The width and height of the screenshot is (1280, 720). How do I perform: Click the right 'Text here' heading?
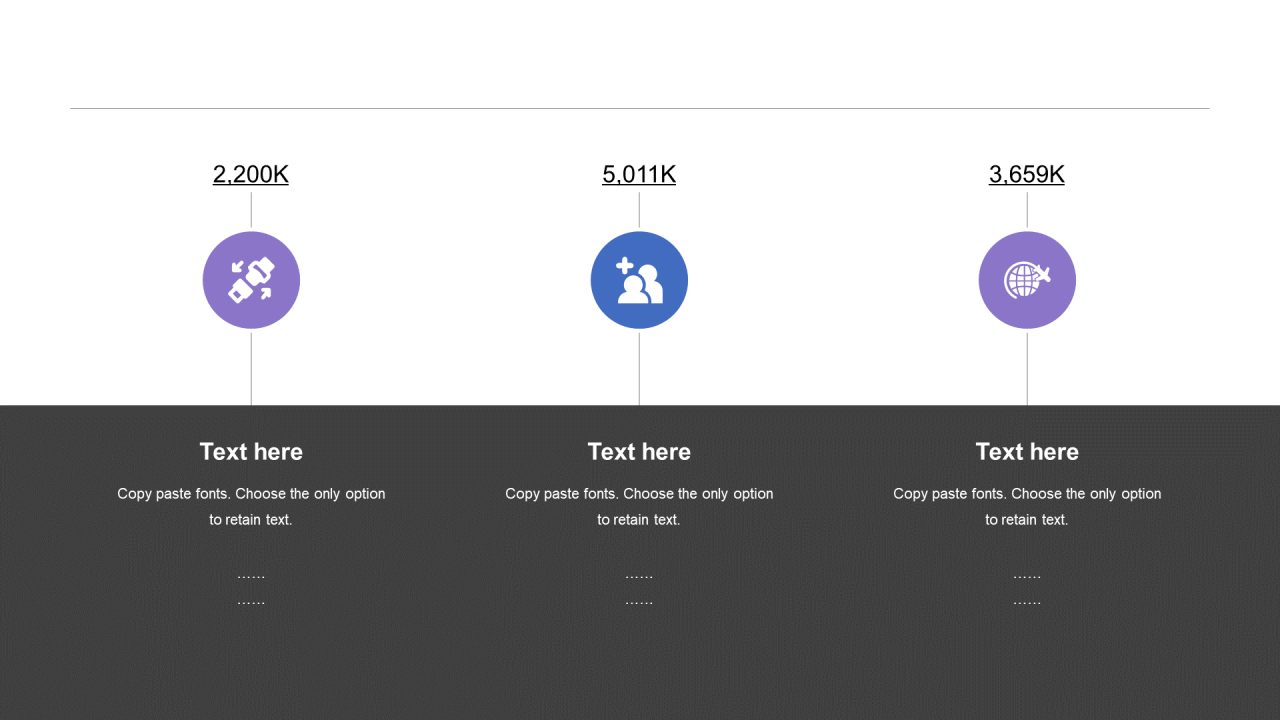(1027, 452)
